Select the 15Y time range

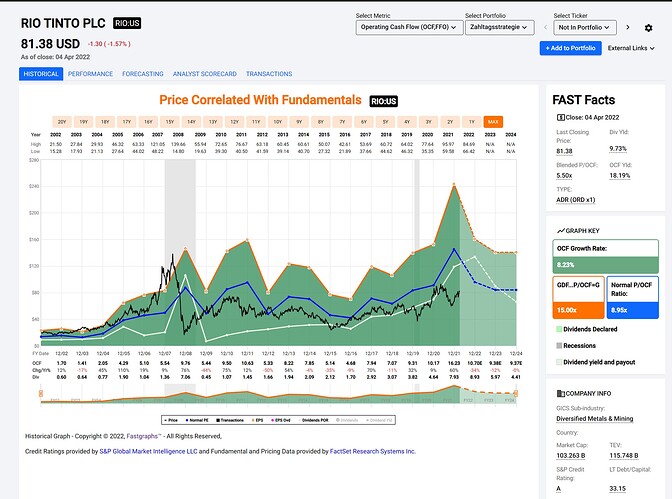click(170, 122)
